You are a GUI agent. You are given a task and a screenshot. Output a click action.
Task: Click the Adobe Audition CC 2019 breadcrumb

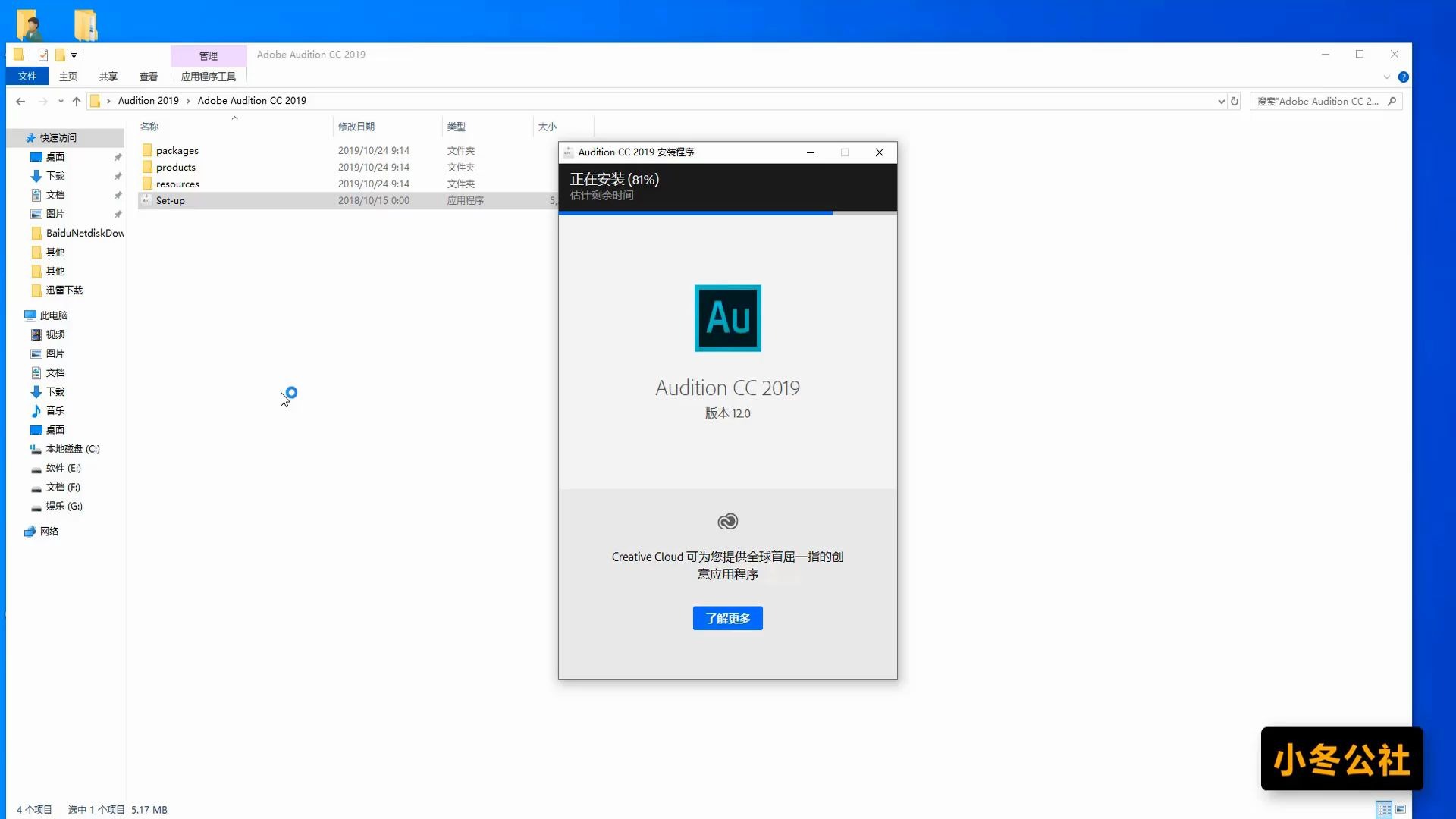[252, 100]
